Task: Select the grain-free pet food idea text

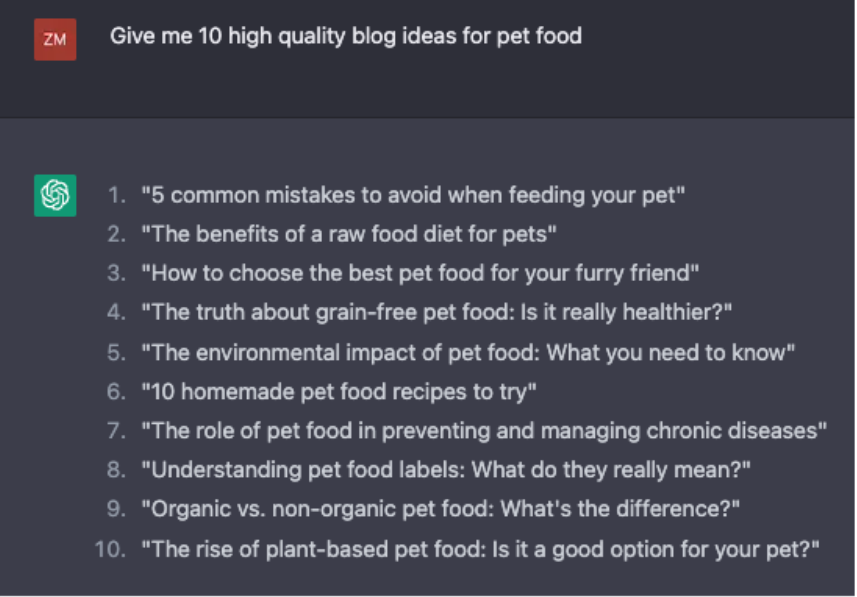Action: point(437,312)
